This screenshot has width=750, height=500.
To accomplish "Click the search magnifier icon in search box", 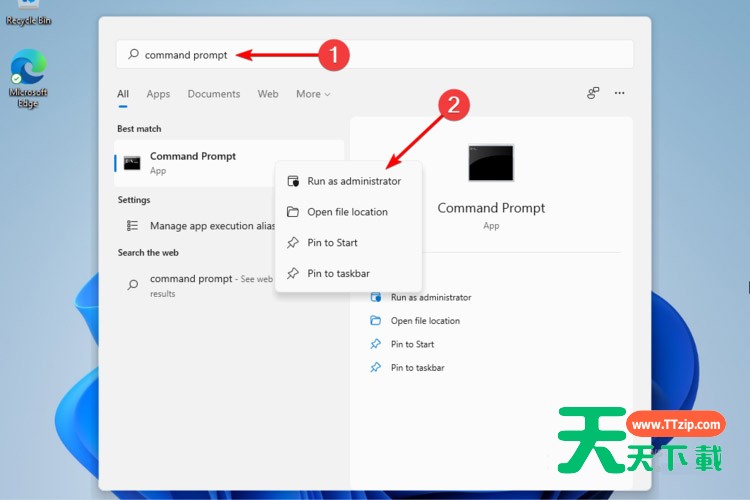I will pyautogui.click(x=133, y=55).
